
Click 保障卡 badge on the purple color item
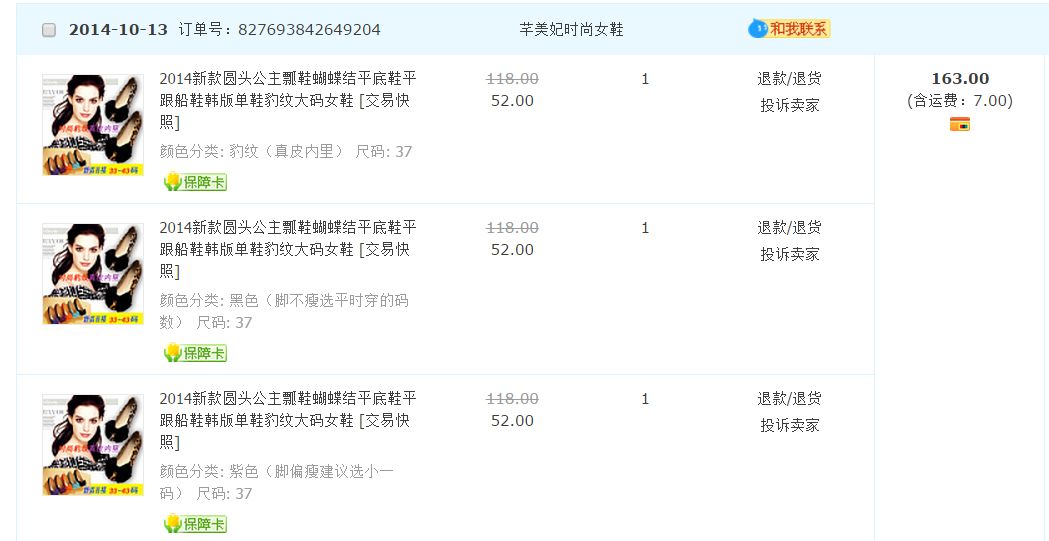coord(196,524)
